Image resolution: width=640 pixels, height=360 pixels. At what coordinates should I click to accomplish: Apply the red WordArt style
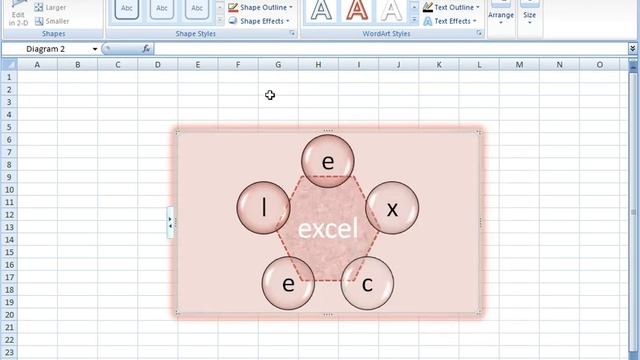point(356,10)
